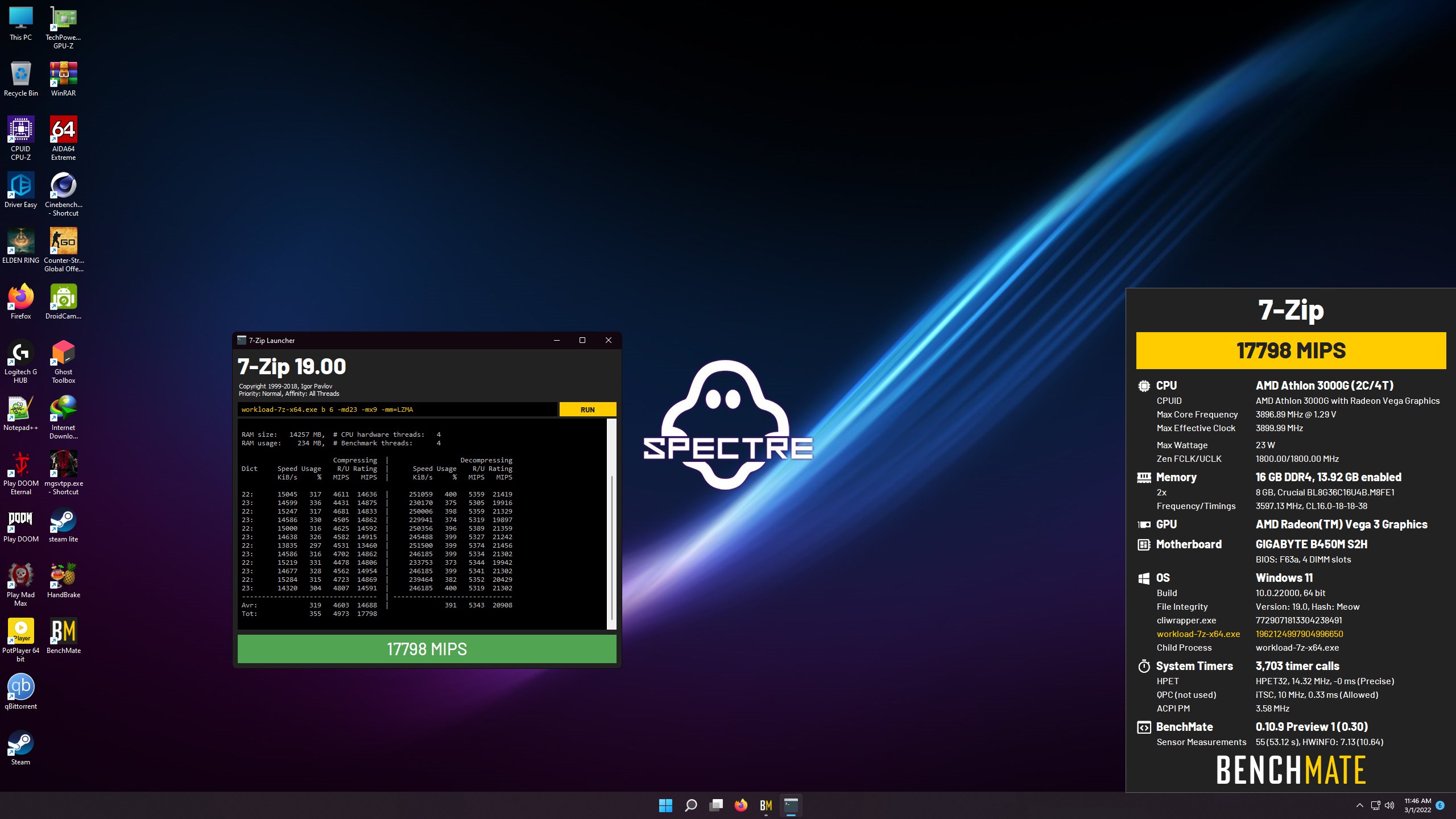
Task: Open network settings tray icon
Action: [1375, 805]
